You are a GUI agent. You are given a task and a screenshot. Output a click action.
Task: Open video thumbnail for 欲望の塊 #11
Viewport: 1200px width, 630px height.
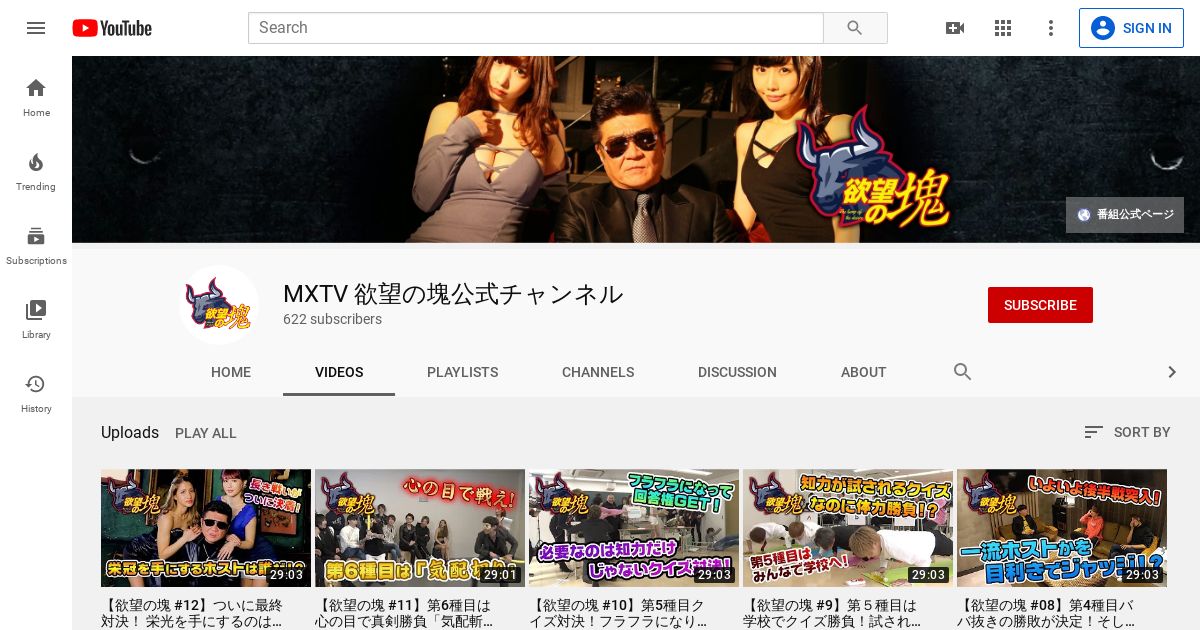tap(420, 528)
